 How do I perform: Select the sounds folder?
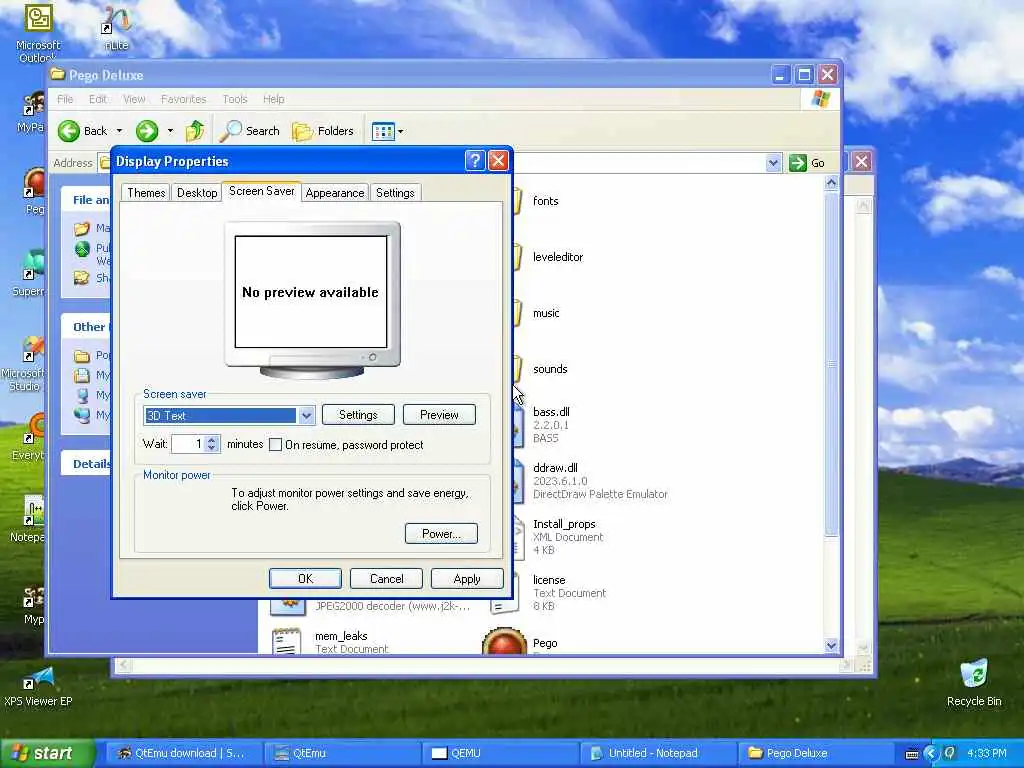tap(550, 370)
